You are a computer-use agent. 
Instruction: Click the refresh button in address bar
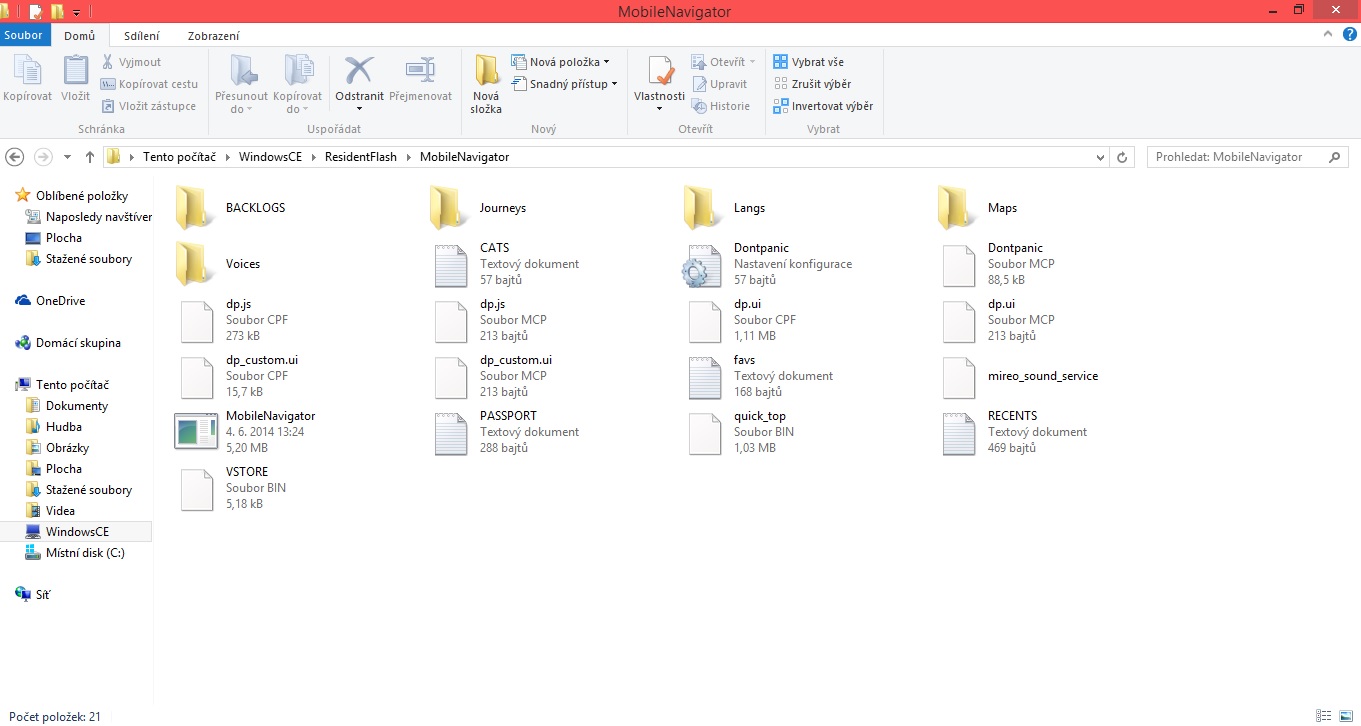1122,157
